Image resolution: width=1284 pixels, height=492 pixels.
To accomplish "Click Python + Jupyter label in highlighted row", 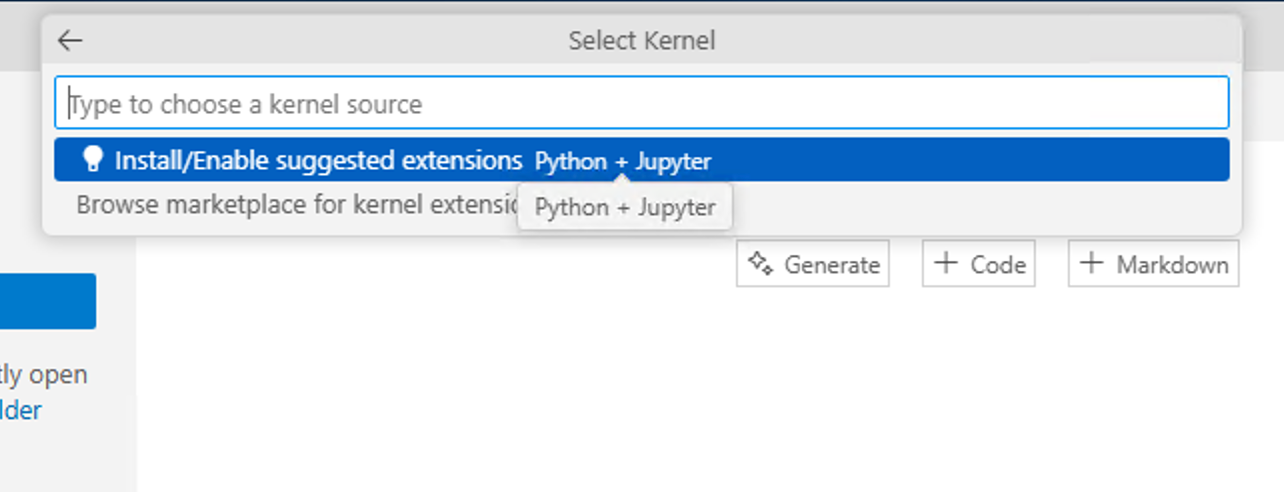I will (x=622, y=161).
